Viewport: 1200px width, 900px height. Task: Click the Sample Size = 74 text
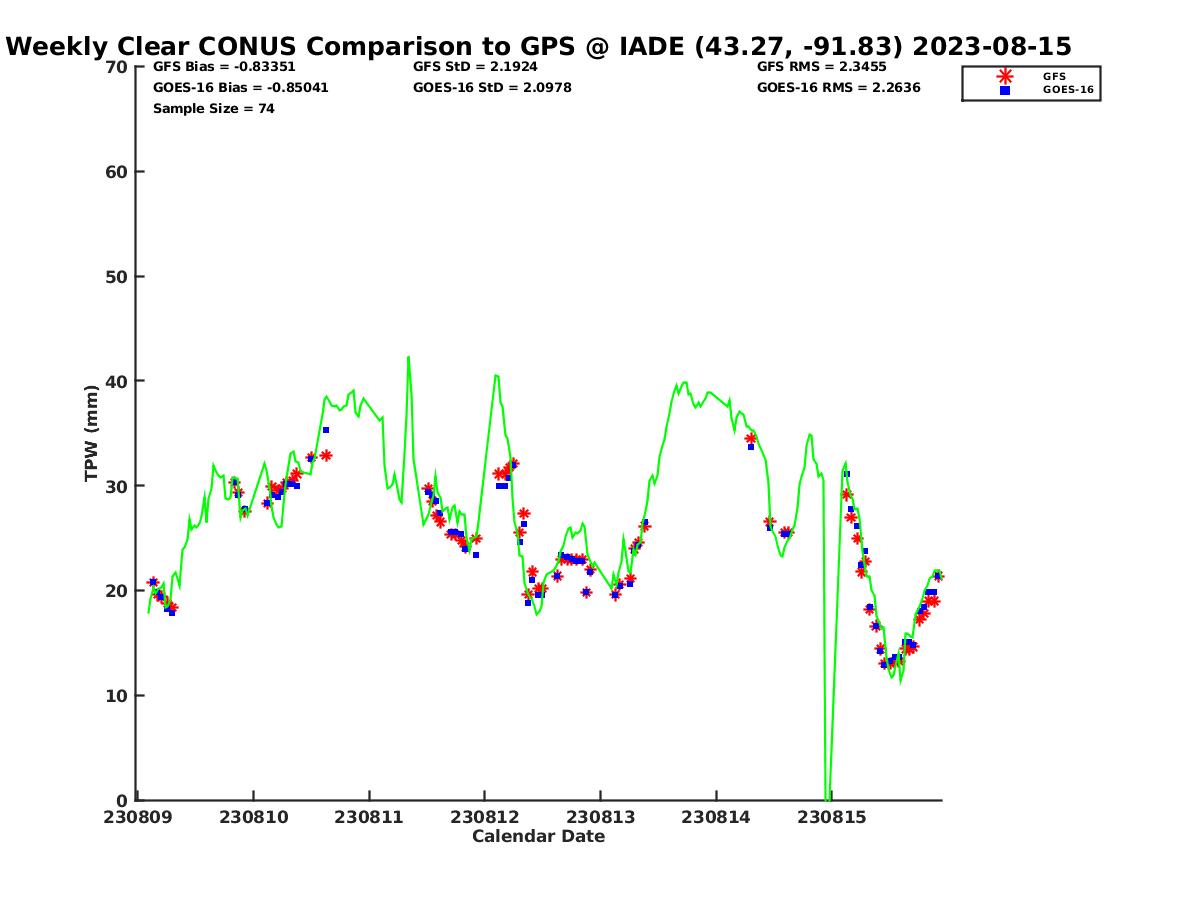pyautogui.click(x=214, y=109)
